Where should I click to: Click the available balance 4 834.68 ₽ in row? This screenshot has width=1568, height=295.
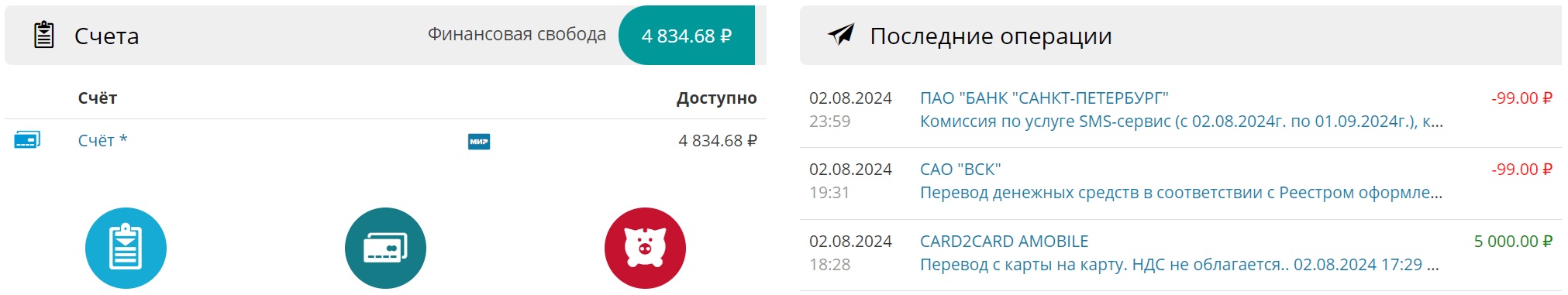click(718, 141)
